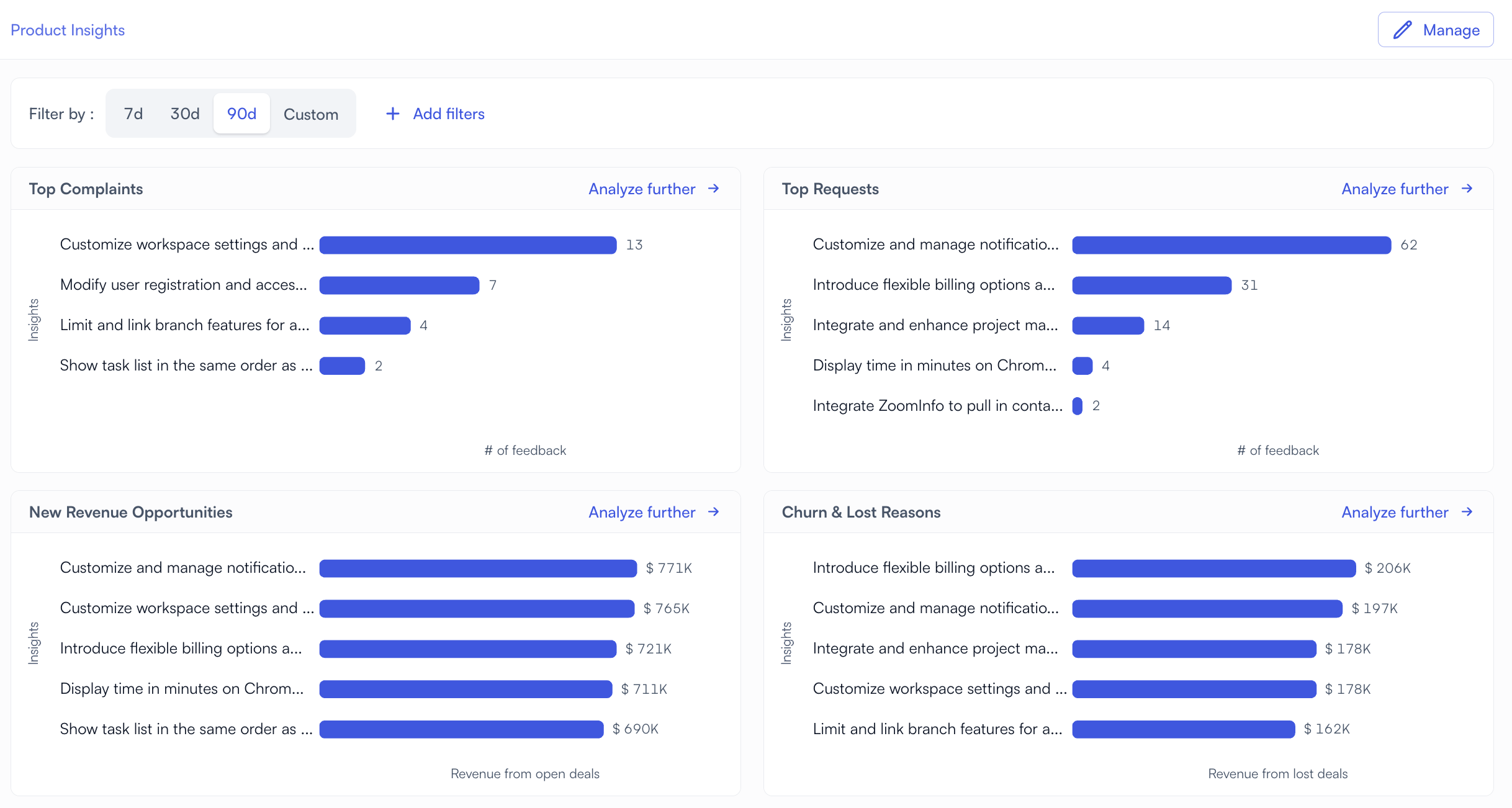Click 'Integrate and enhance project ma...' in Top Requests

(x=935, y=325)
